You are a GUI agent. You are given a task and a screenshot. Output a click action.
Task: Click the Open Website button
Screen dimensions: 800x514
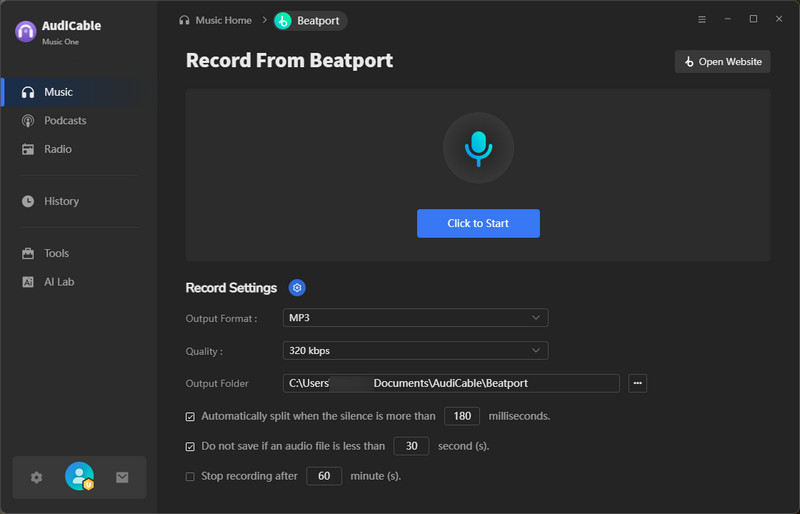pyautogui.click(x=722, y=62)
